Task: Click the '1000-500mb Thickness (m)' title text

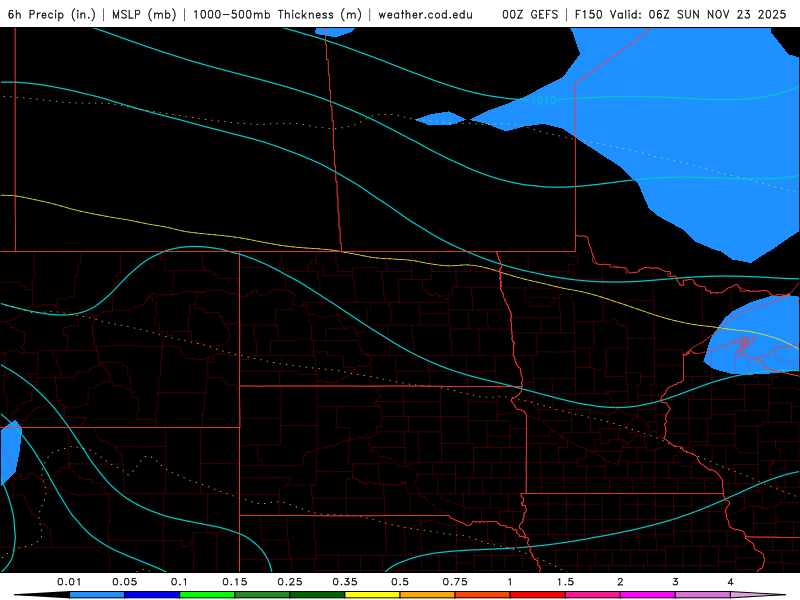Action: [277, 14]
